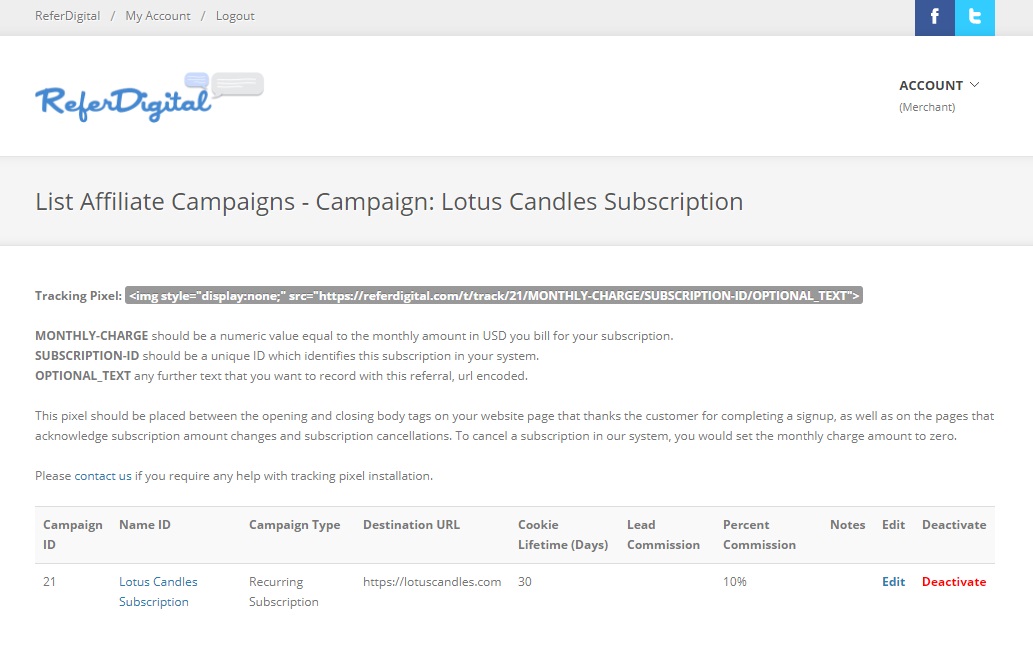Image resolution: width=1033 pixels, height=660 pixels.
Task: Click the campaign ID value 21
Action: click(49, 582)
